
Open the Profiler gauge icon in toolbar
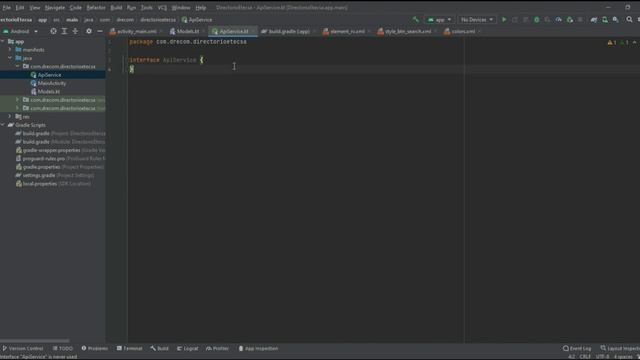(559, 20)
